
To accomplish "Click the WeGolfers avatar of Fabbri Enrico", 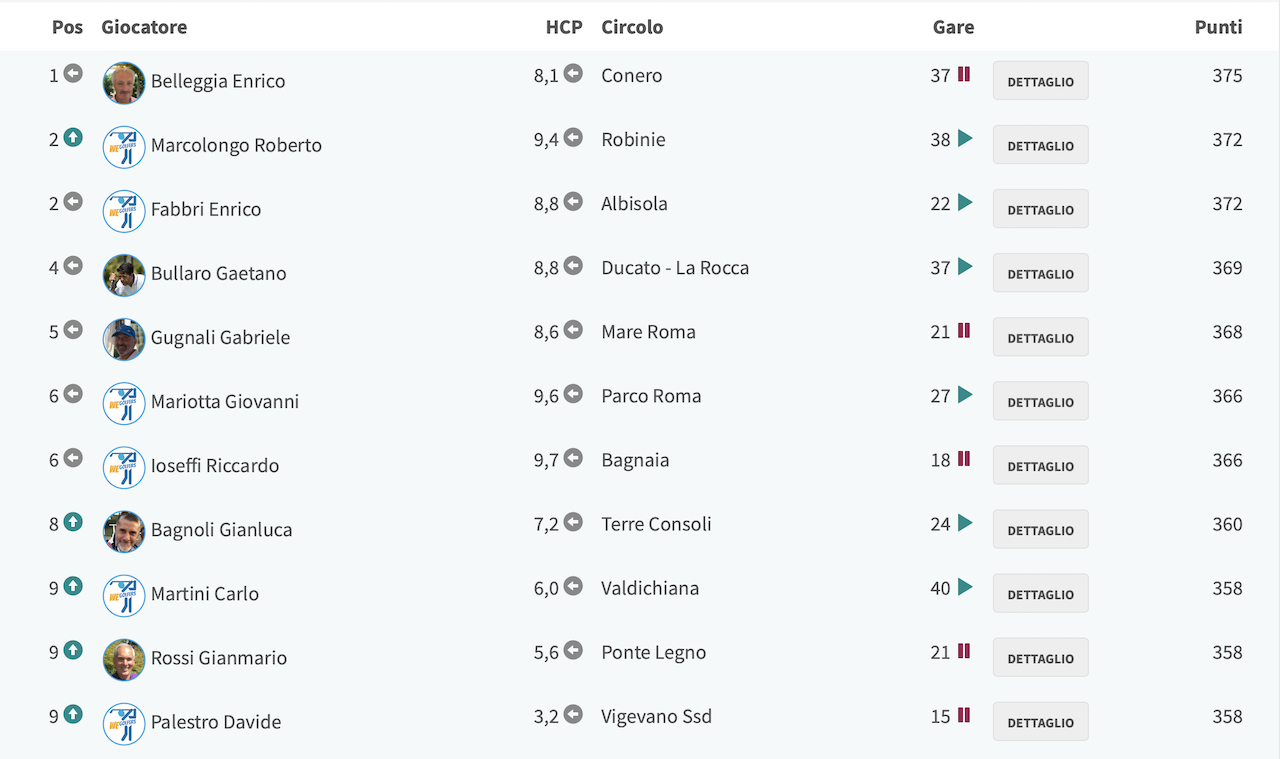I will click(124, 211).
